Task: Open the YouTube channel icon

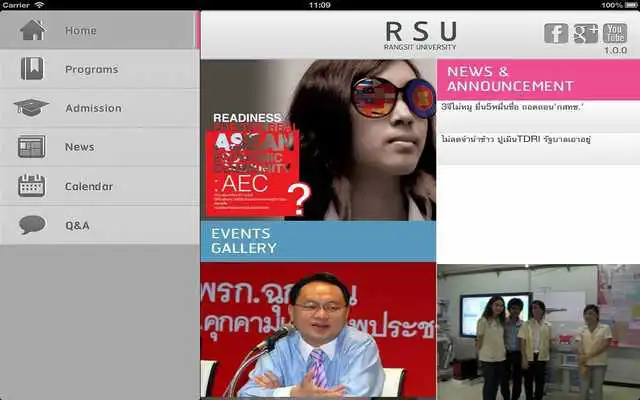Action: click(615, 33)
